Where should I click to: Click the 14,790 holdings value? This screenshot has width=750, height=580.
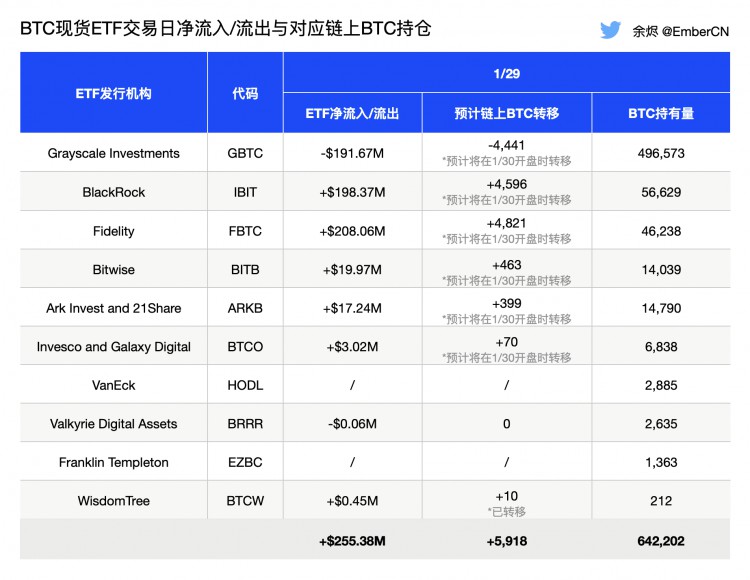point(661,308)
